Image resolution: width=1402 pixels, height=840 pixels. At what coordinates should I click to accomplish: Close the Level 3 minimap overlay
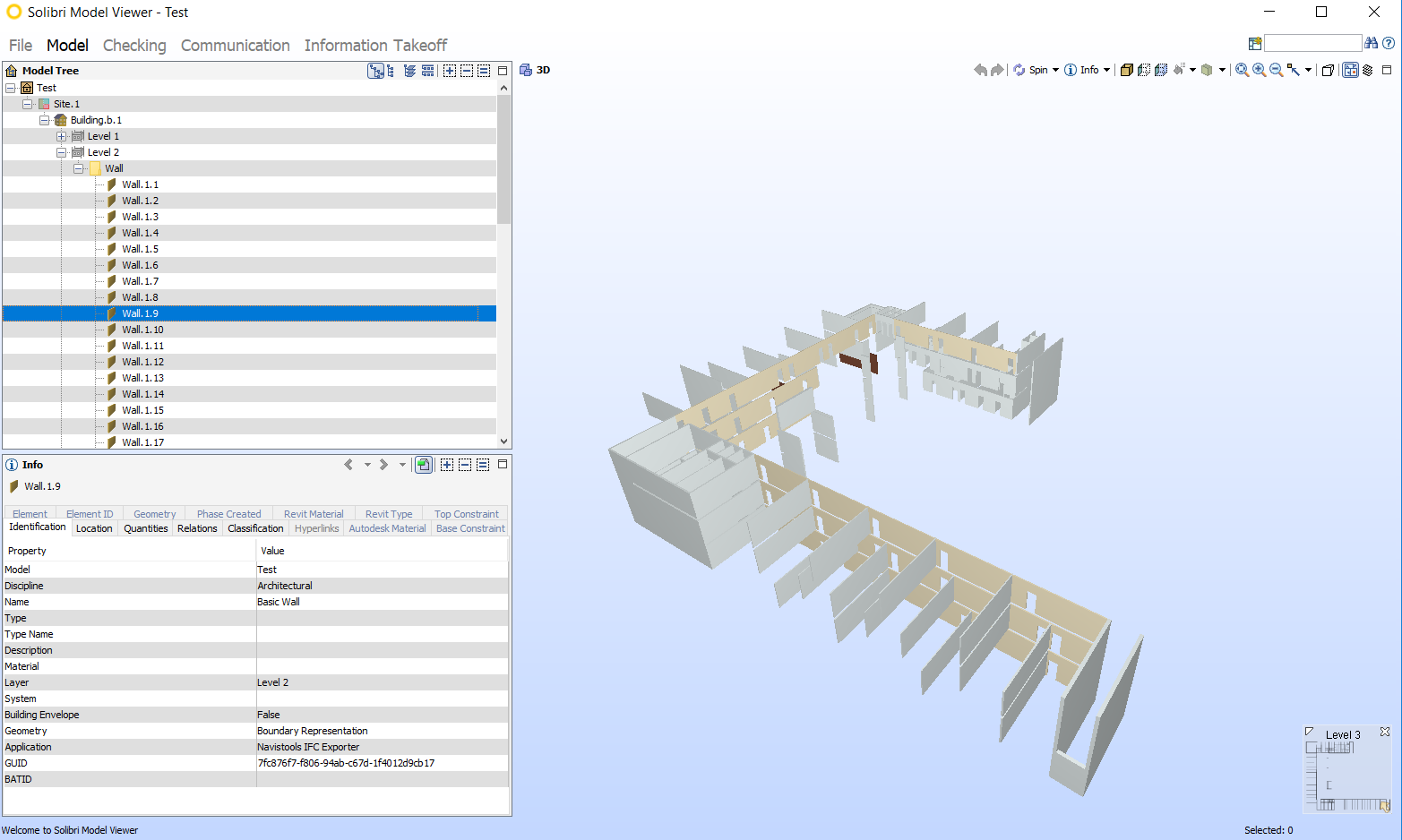tap(1384, 730)
